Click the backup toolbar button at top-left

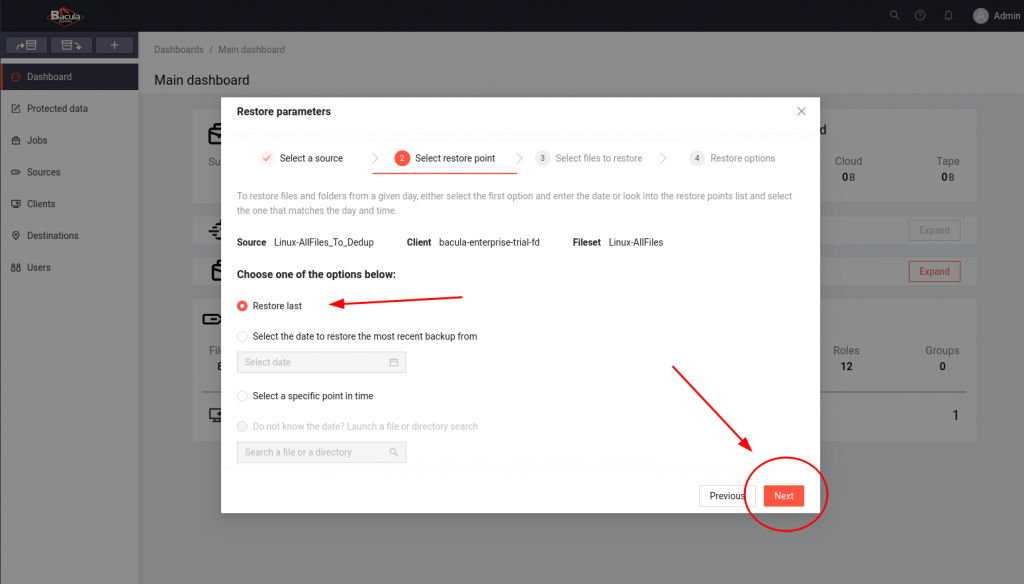26,45
